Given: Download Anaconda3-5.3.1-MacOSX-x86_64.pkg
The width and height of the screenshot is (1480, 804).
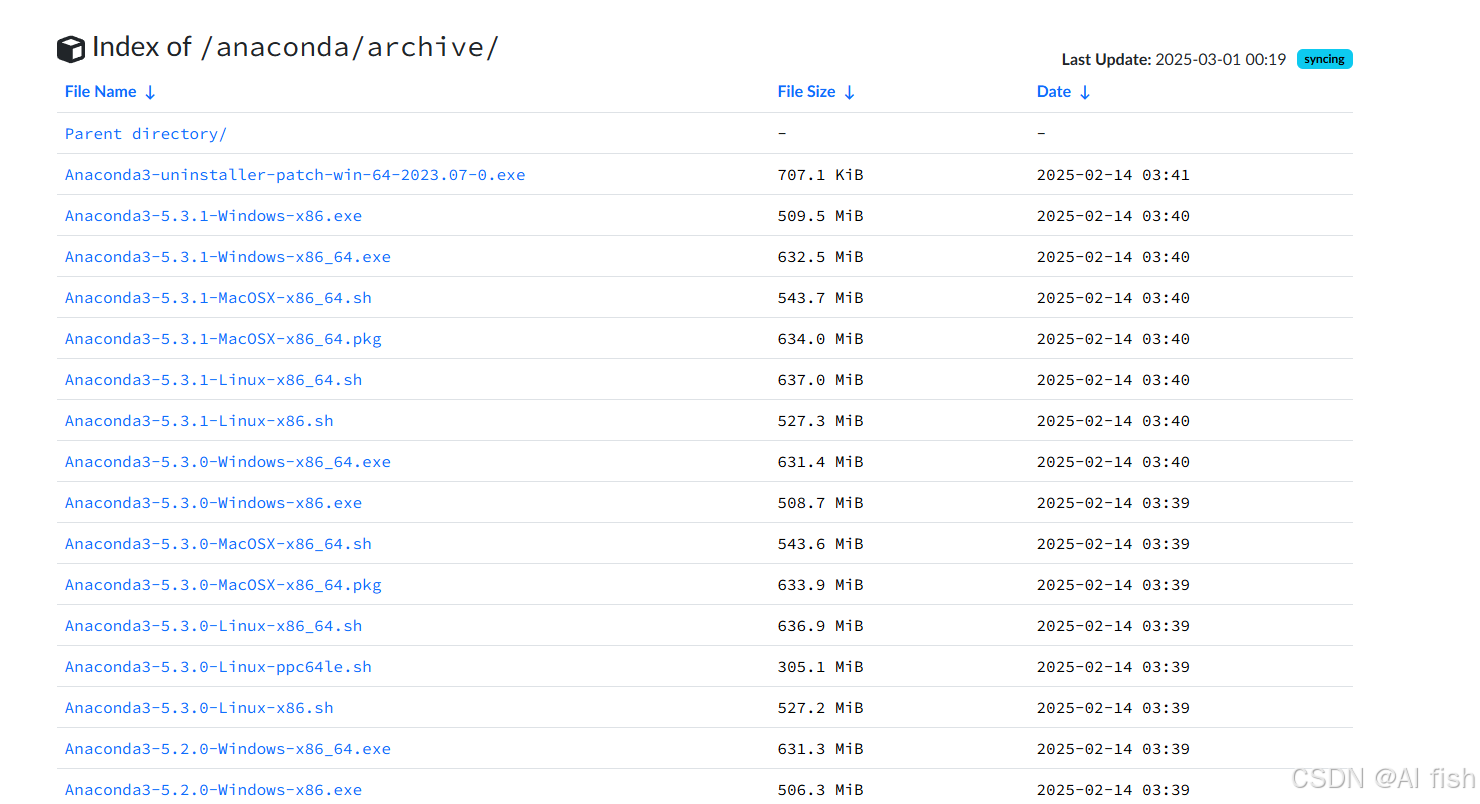Looking at the screenshot, I should pos(223,339).
